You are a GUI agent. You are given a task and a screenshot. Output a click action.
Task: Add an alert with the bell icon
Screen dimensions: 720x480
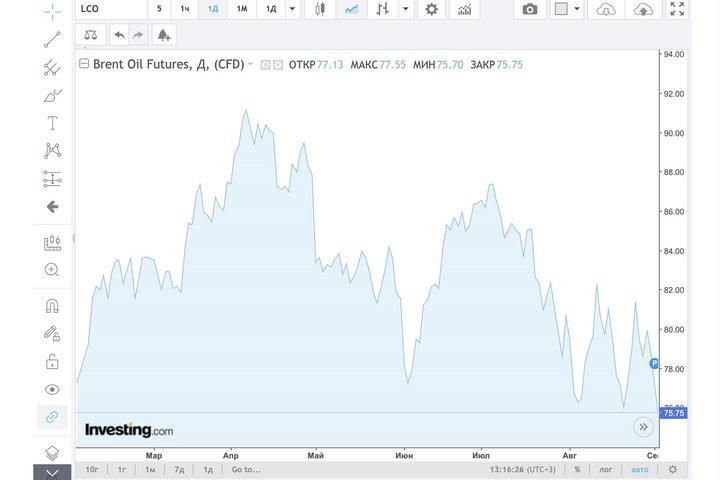[x=163, y=34]
